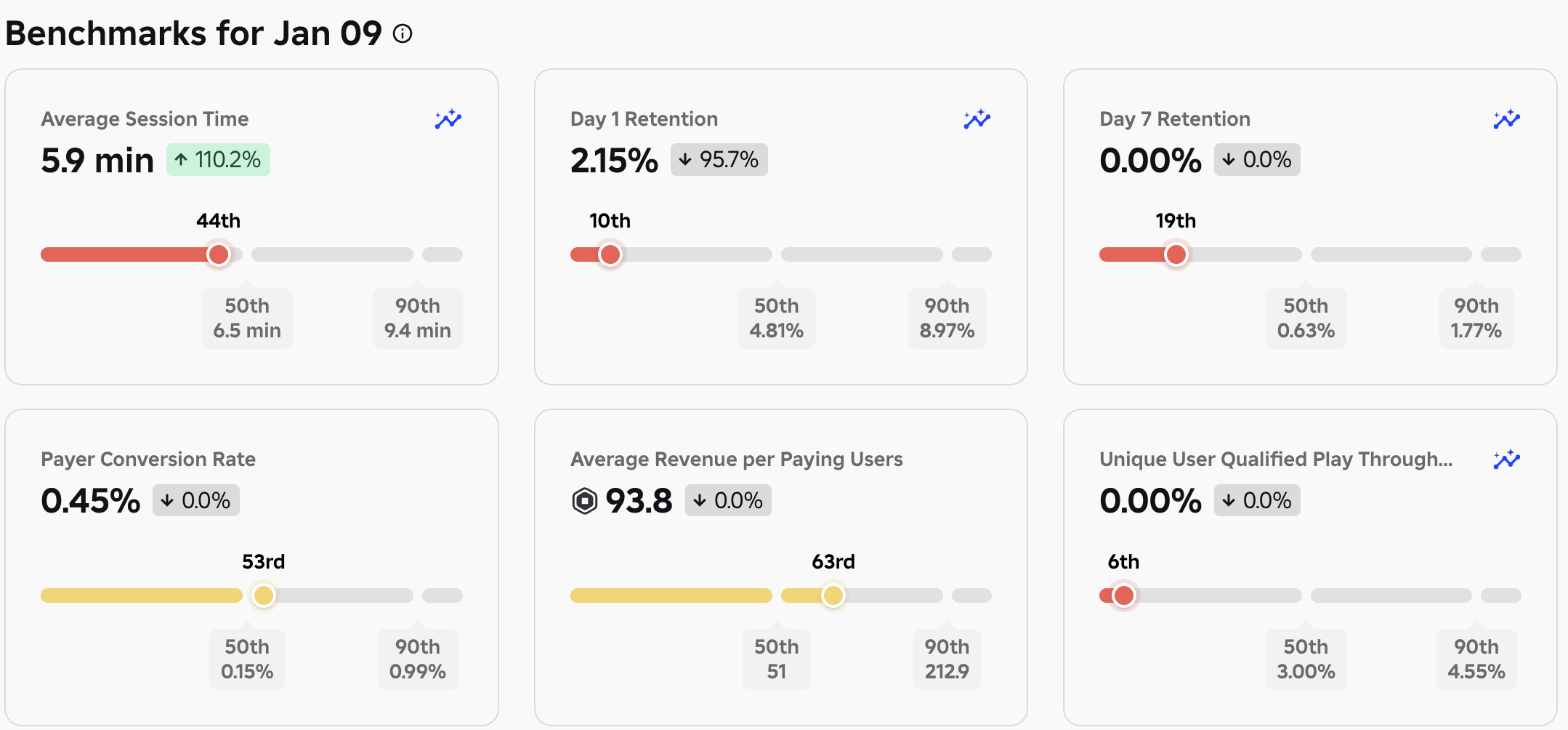Open trend chart for Unique User Qualified Play Through
Screen dimensions: 1568x730
point(1506,459)
